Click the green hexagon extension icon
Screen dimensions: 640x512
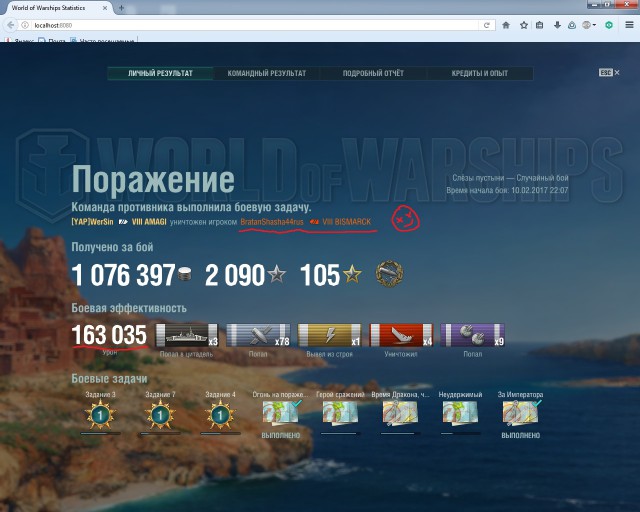tap(609, 25)
